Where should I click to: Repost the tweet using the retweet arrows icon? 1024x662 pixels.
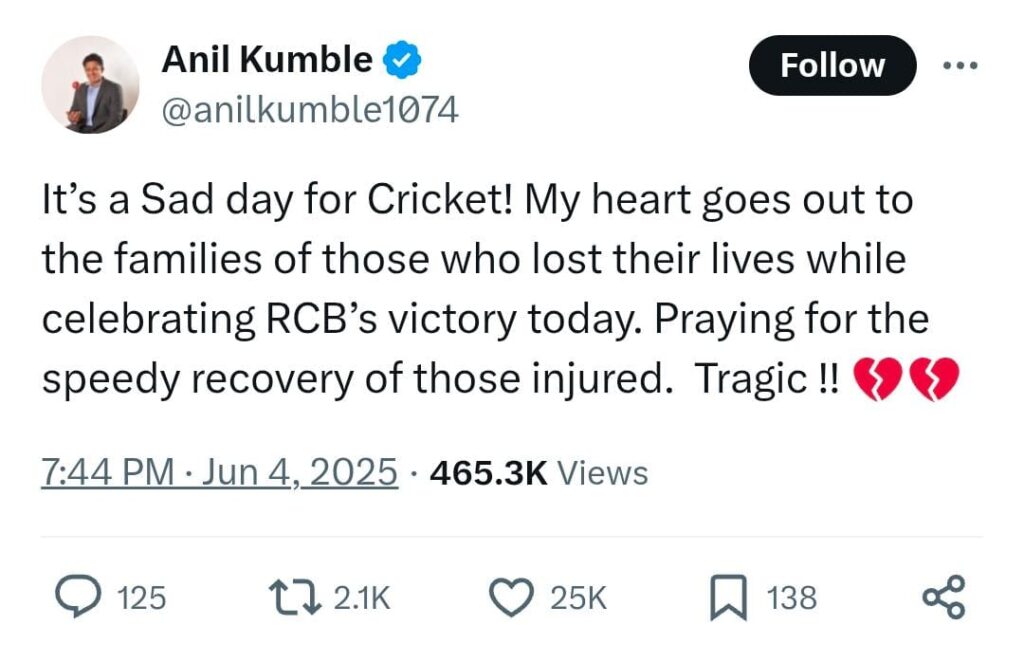(x=295, y=597)
